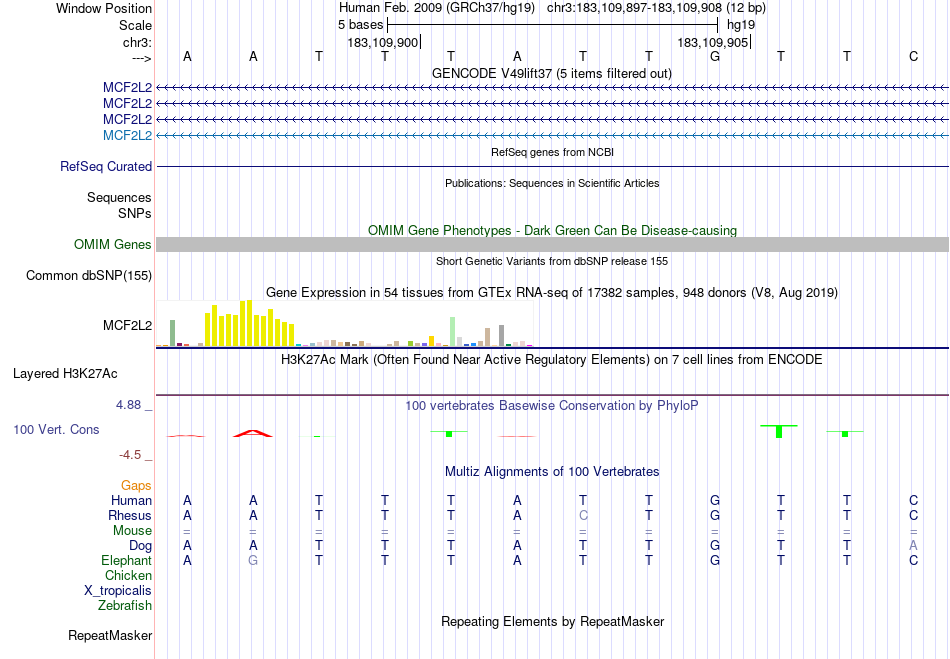
Task: Select the Elephant alignment row label
Action: point(127,560)
